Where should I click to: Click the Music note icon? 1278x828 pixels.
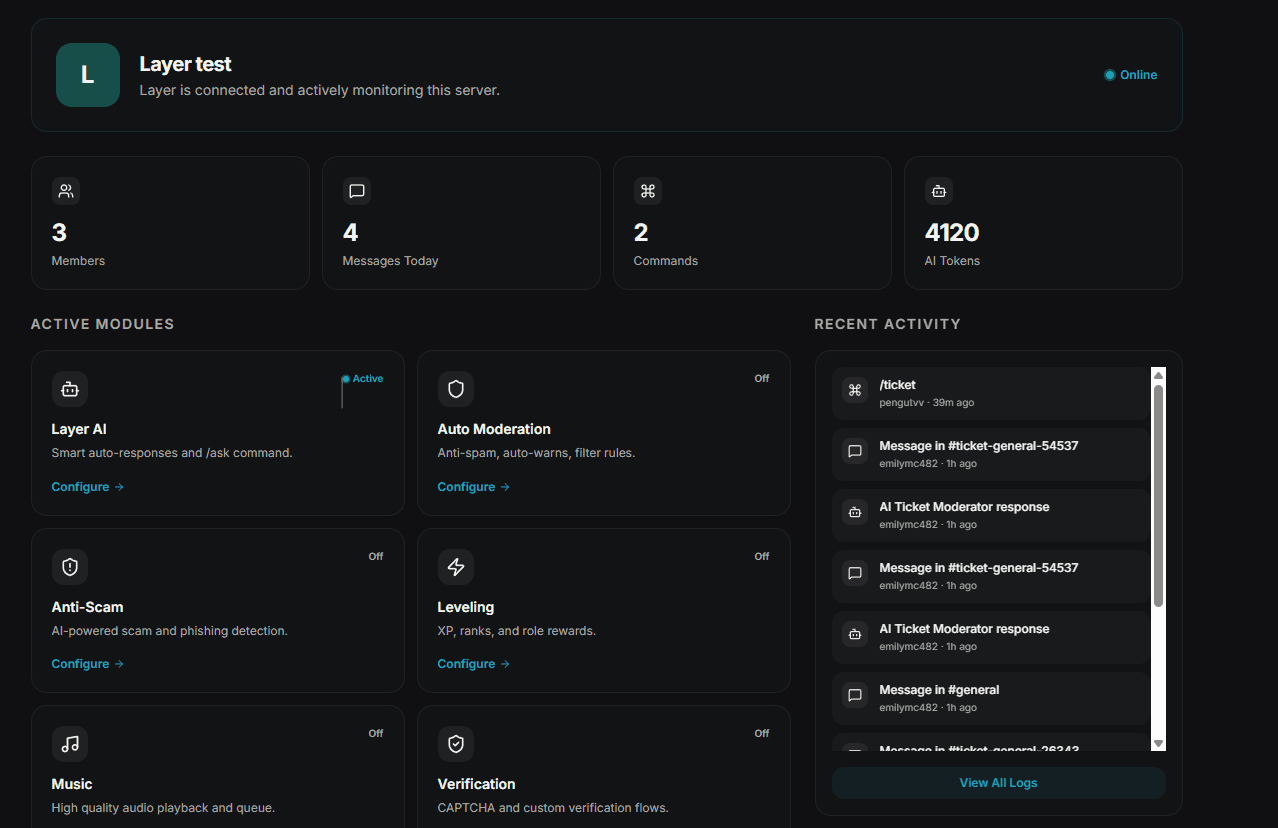(70, 744)
